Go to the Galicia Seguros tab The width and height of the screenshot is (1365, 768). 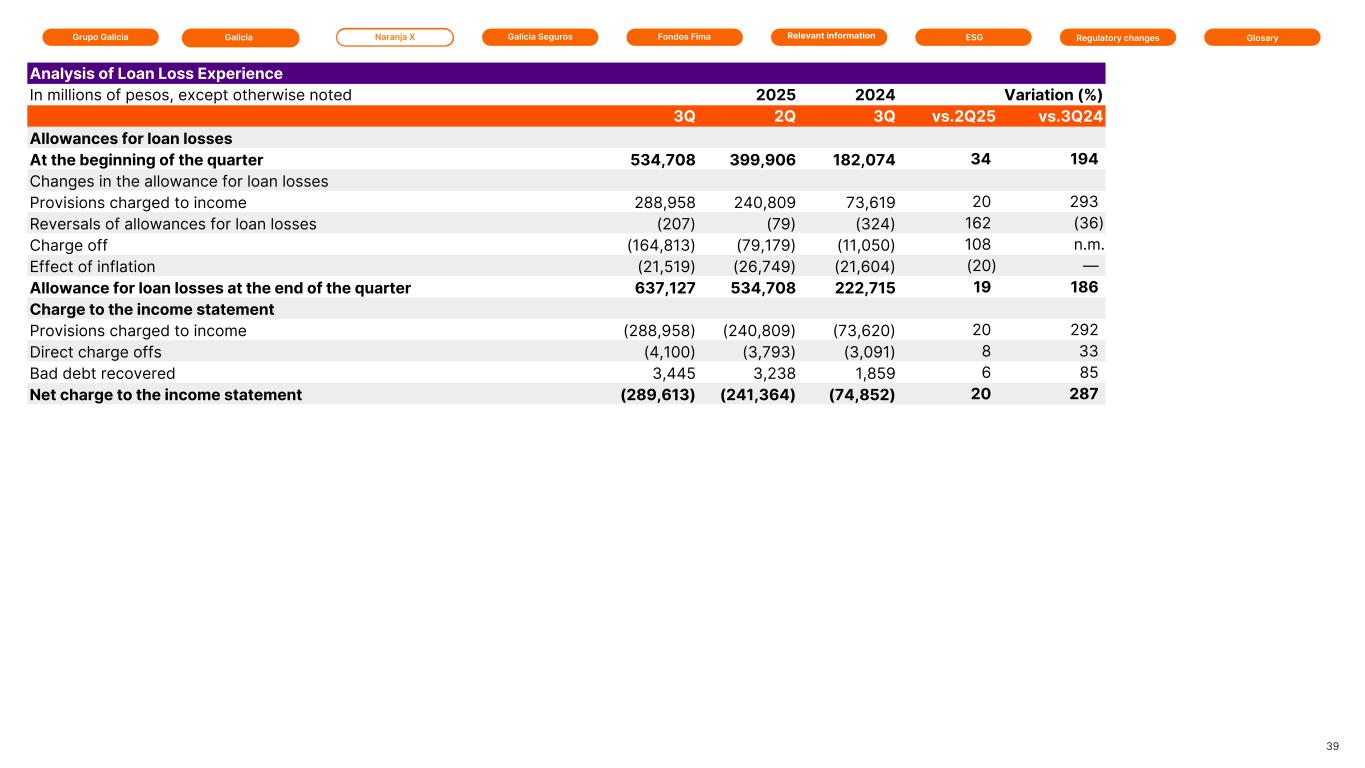click(x=539, y=37)
